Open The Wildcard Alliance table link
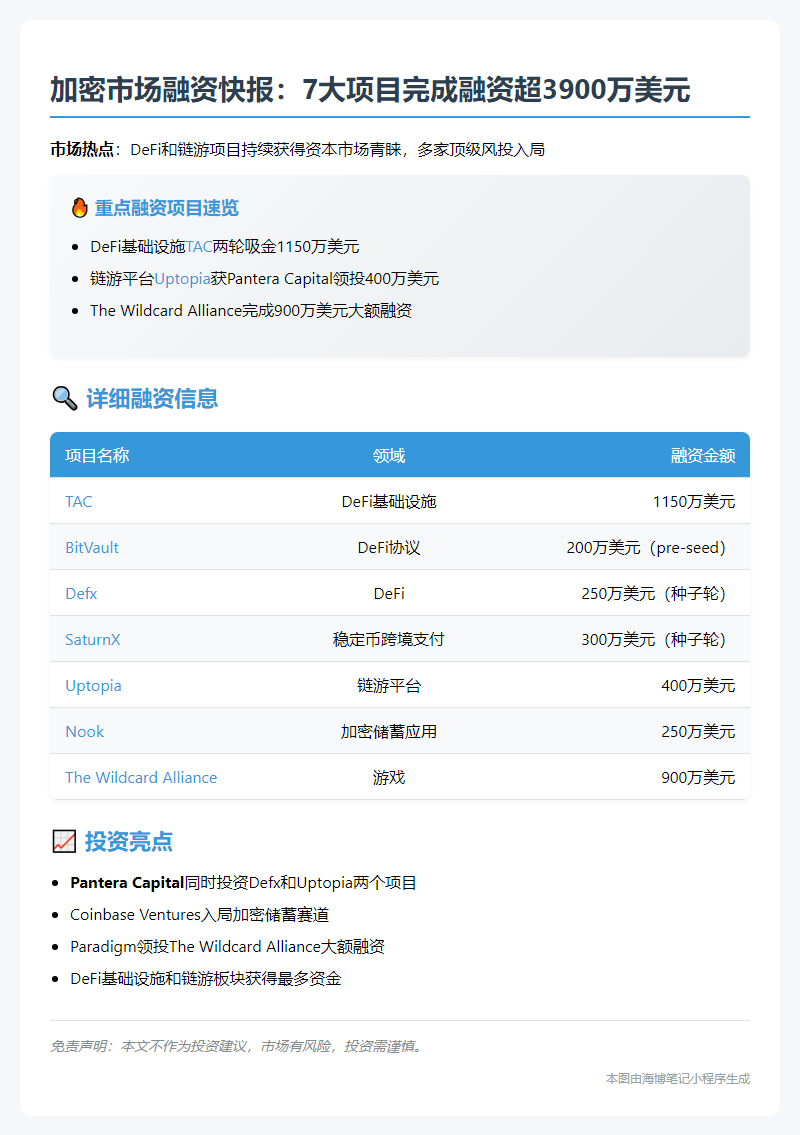Screen dimensions: 800x1135 140,777
